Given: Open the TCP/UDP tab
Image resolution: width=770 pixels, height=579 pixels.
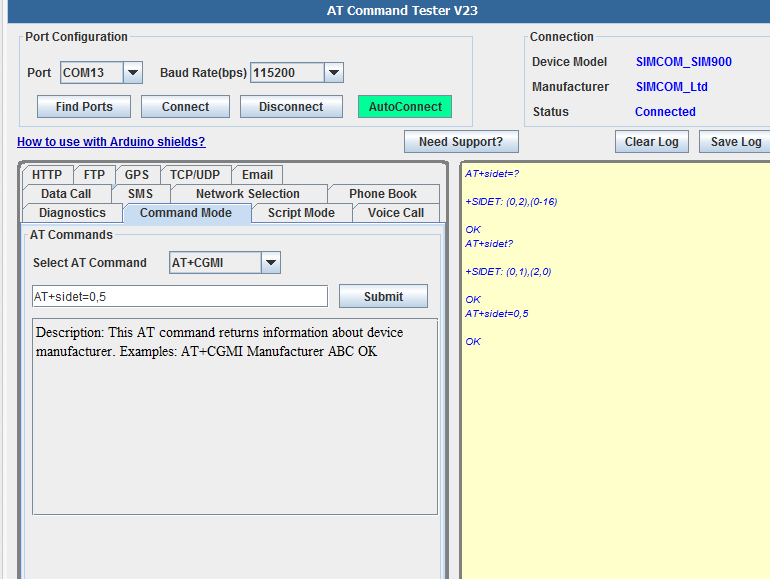Looking at the screenshot, I should pos(195,175).
